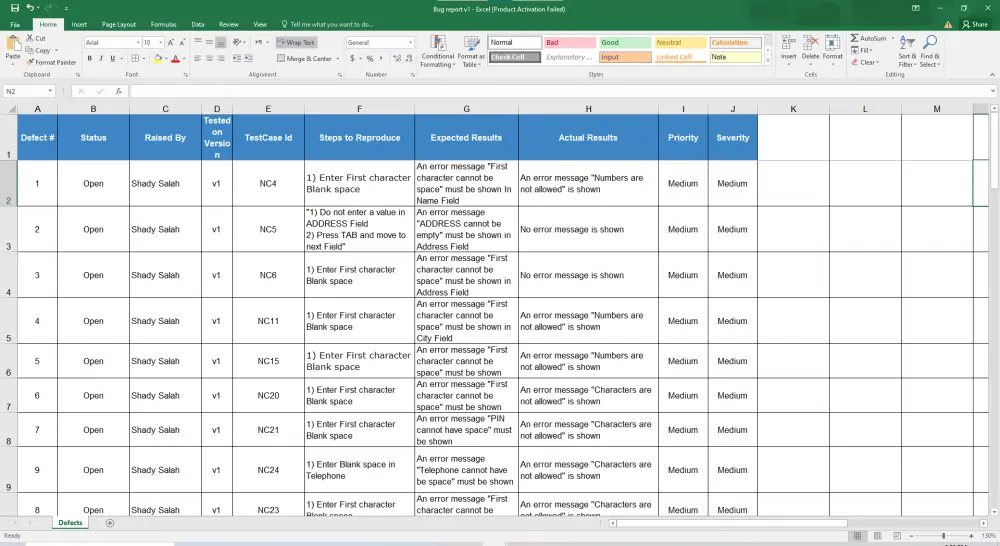
Task: Open Conditional Formatting options
Action: [x=437, y=50]
